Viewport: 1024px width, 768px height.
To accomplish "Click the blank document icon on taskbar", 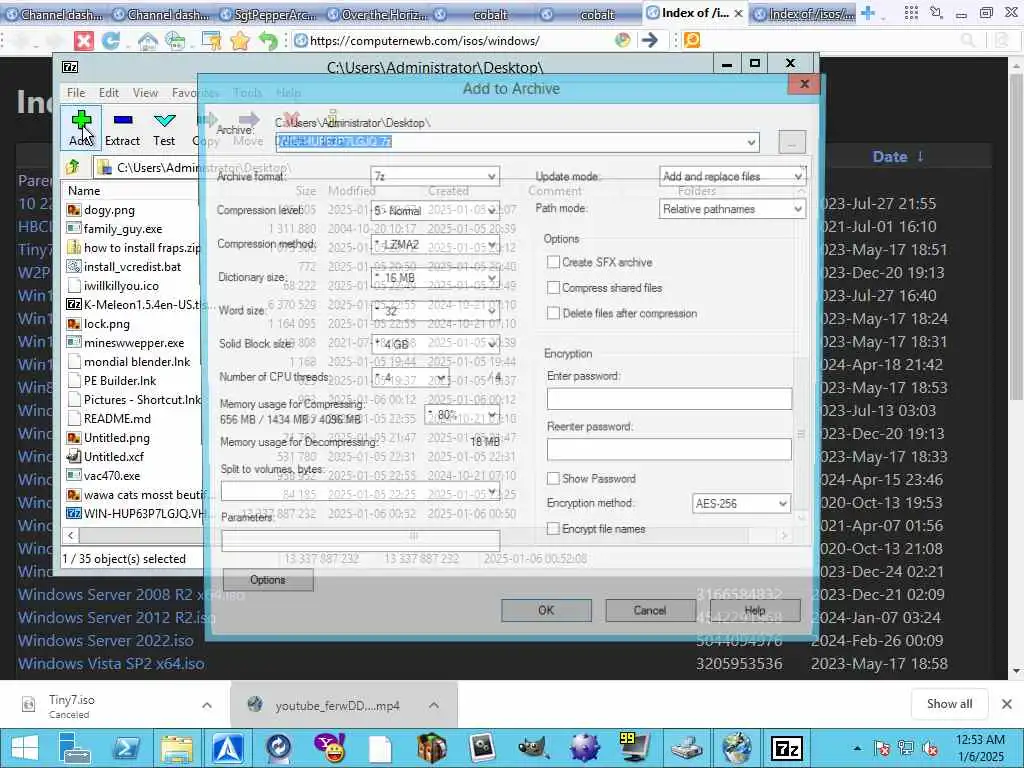I will 380,748.
